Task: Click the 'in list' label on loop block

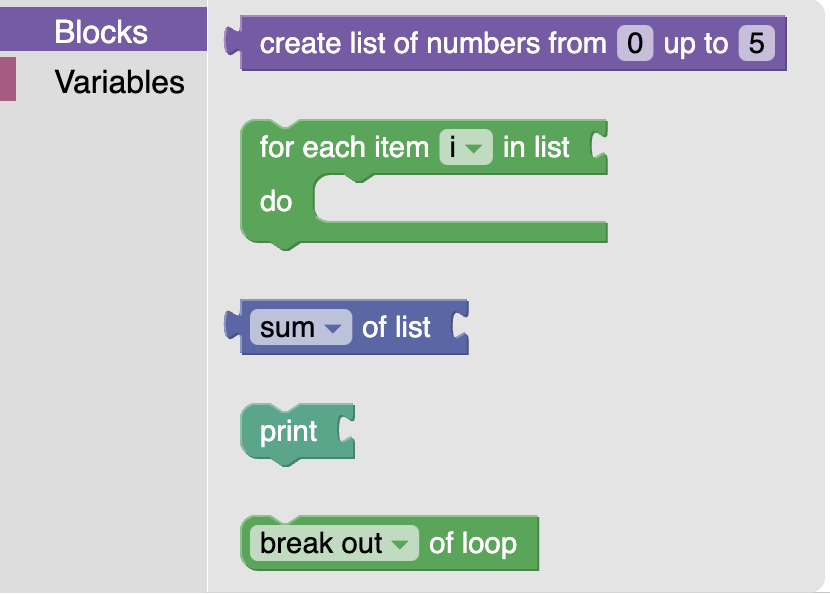Action: point(536,148)
